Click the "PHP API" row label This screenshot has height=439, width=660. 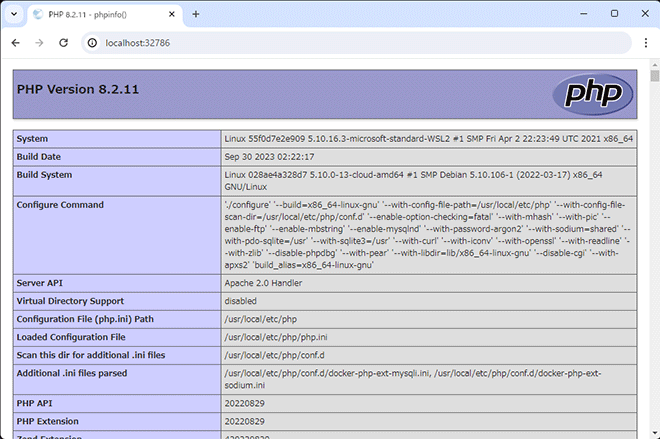point(35,404)
